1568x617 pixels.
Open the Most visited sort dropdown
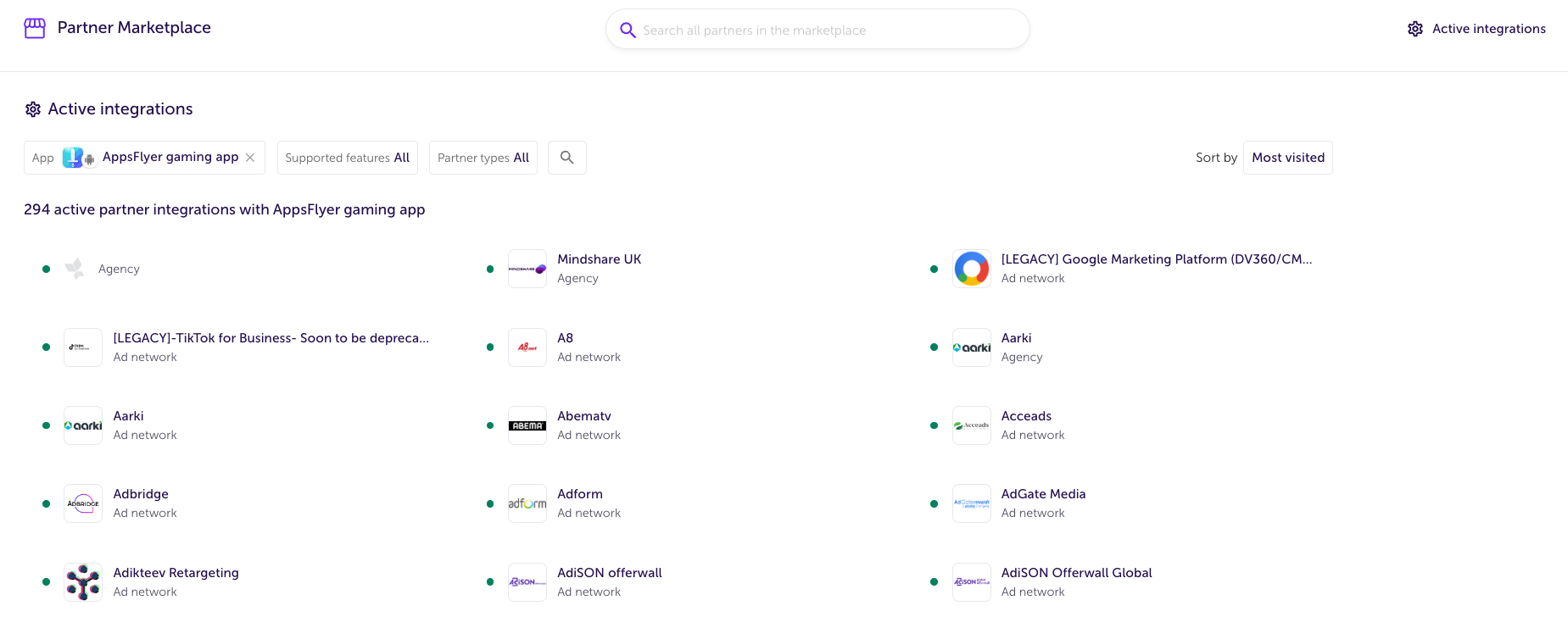tap(1288, 158)
